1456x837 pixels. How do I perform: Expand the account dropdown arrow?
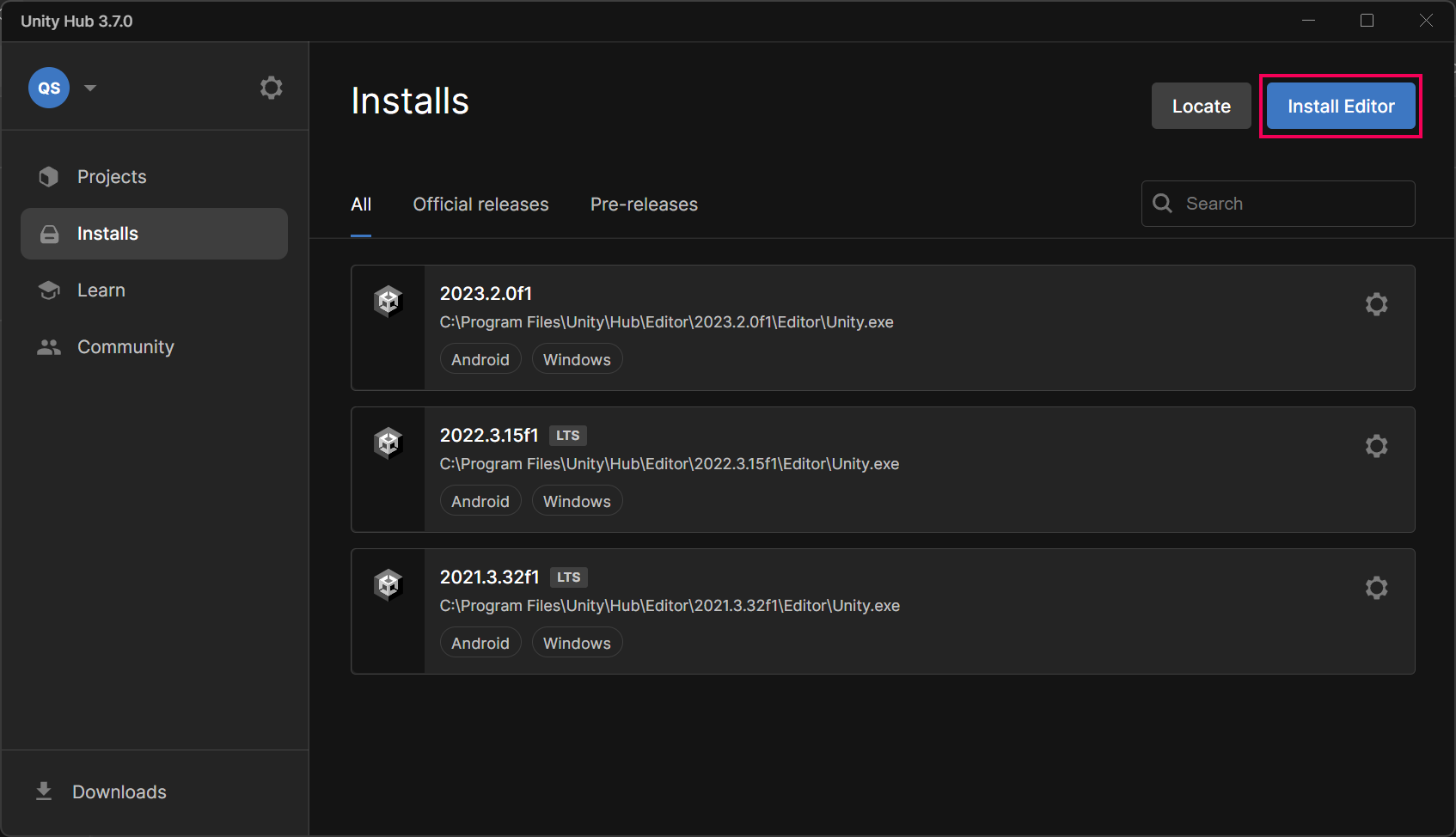[x=90, y=88]
